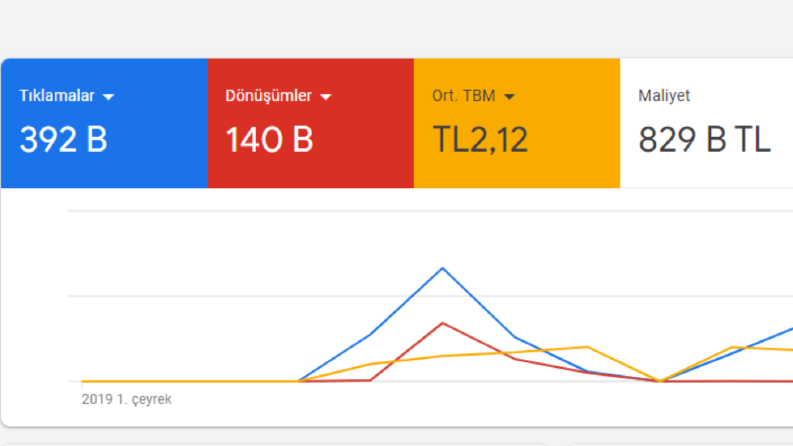Select the blue Tıklamalar scorecard
The height and width of the screenshot is (446, 793).
pyautogui.click(x=104, y=123)
